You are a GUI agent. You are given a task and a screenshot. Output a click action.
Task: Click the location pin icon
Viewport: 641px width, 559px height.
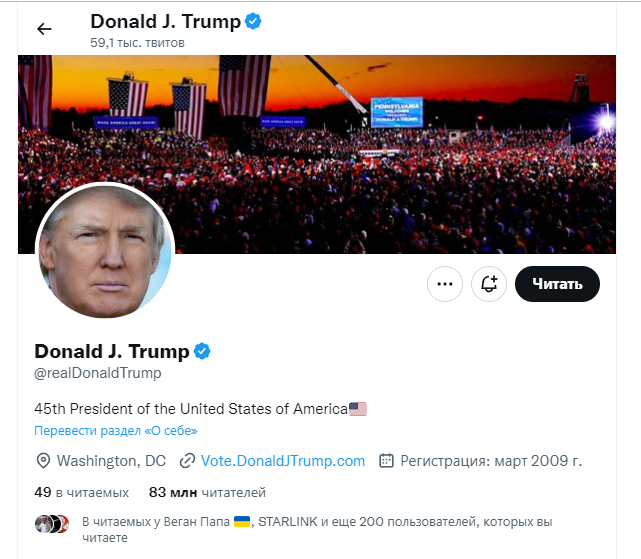pyautogui.click(x=43, y=461)
